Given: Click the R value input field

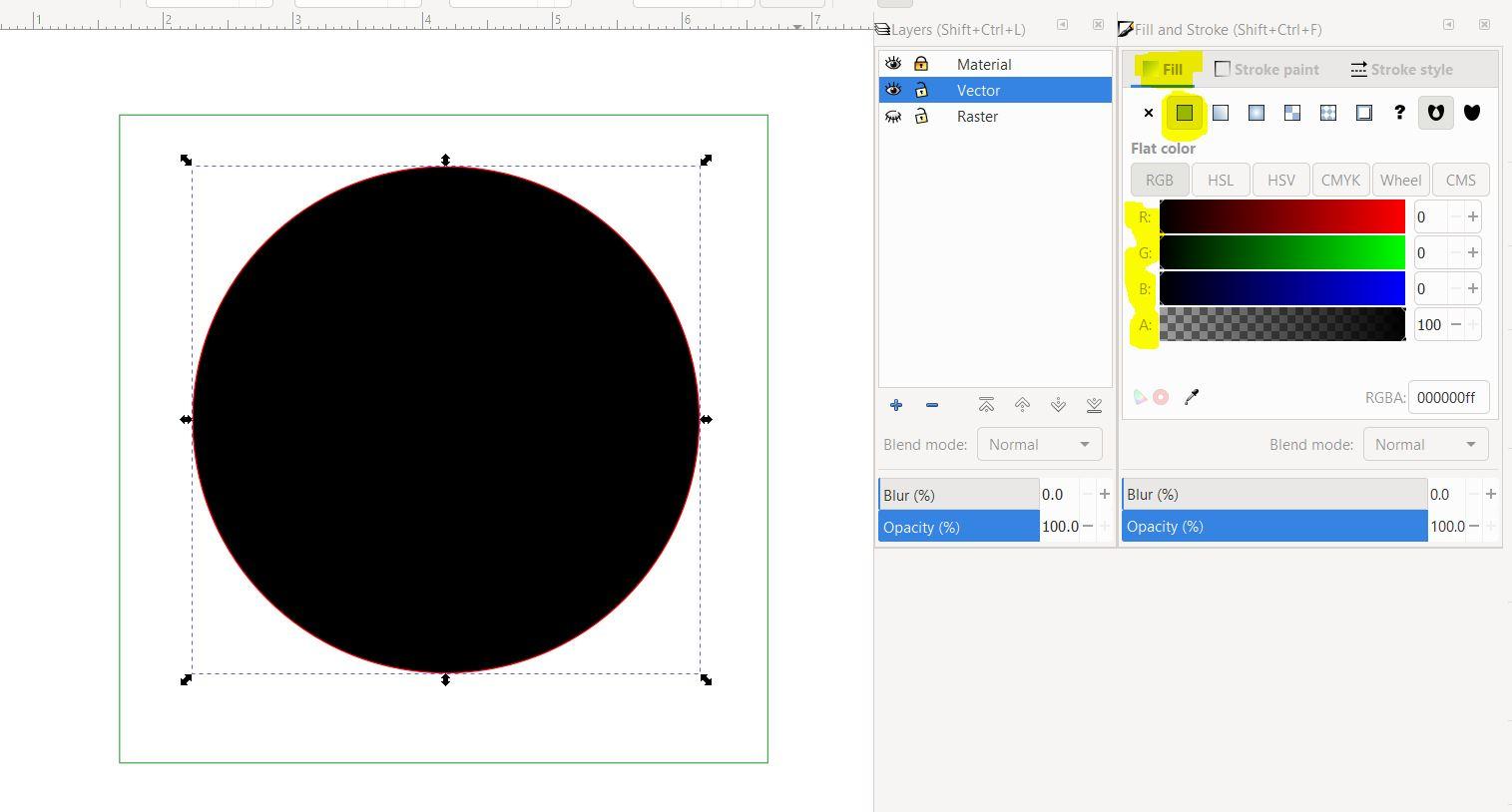Looking at the screenshot, I should pyautogui.click(x=1430, y=216).
